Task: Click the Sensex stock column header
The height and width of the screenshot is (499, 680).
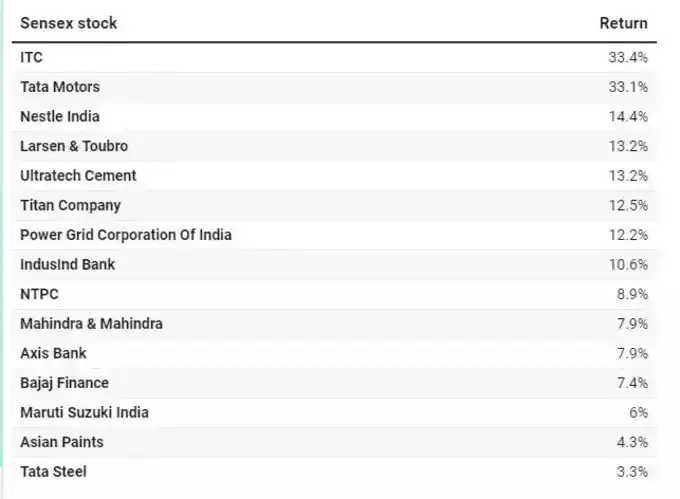Action: coord(69,23)
